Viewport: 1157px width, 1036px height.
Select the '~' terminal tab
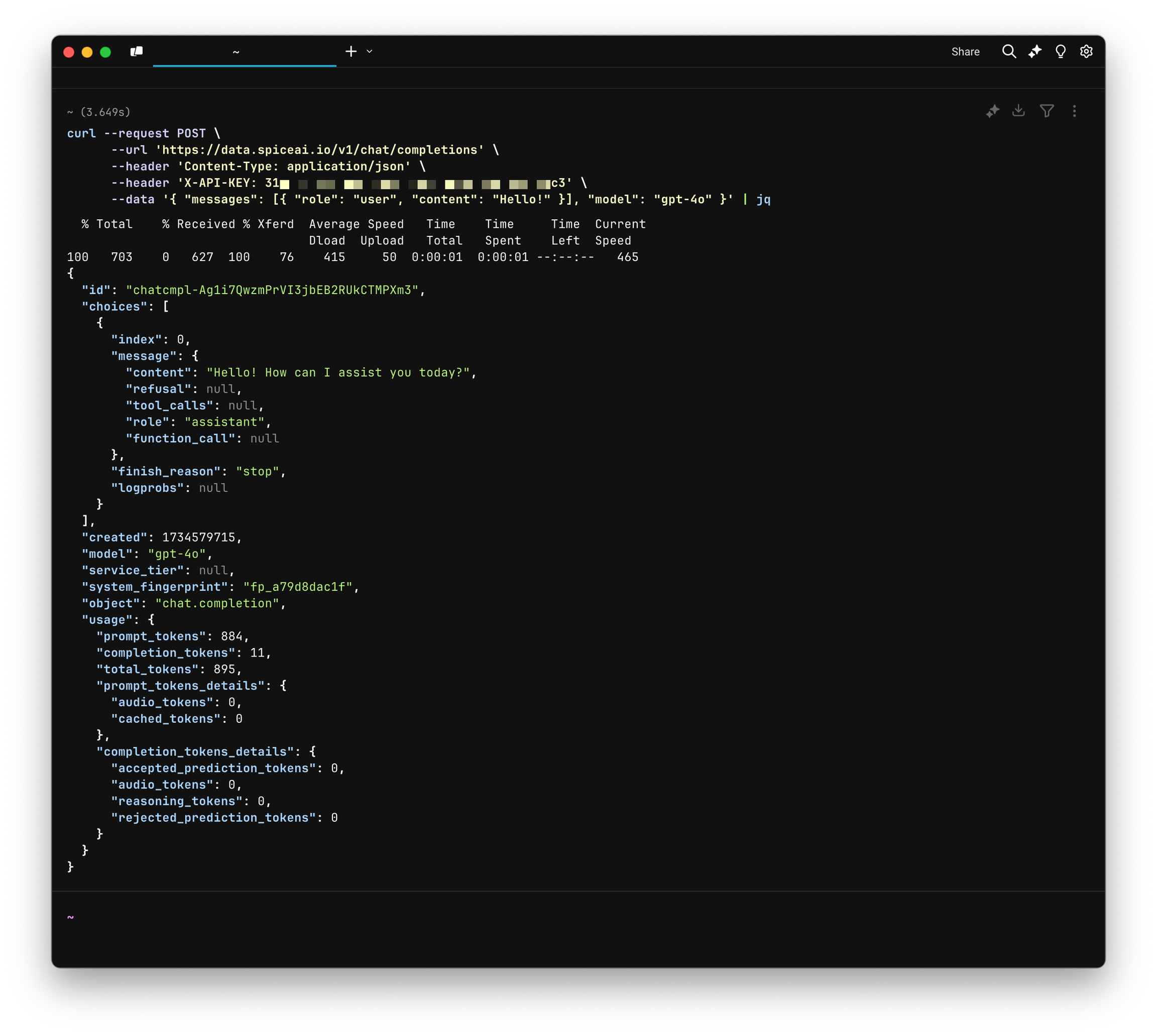[x=244, y=52]
